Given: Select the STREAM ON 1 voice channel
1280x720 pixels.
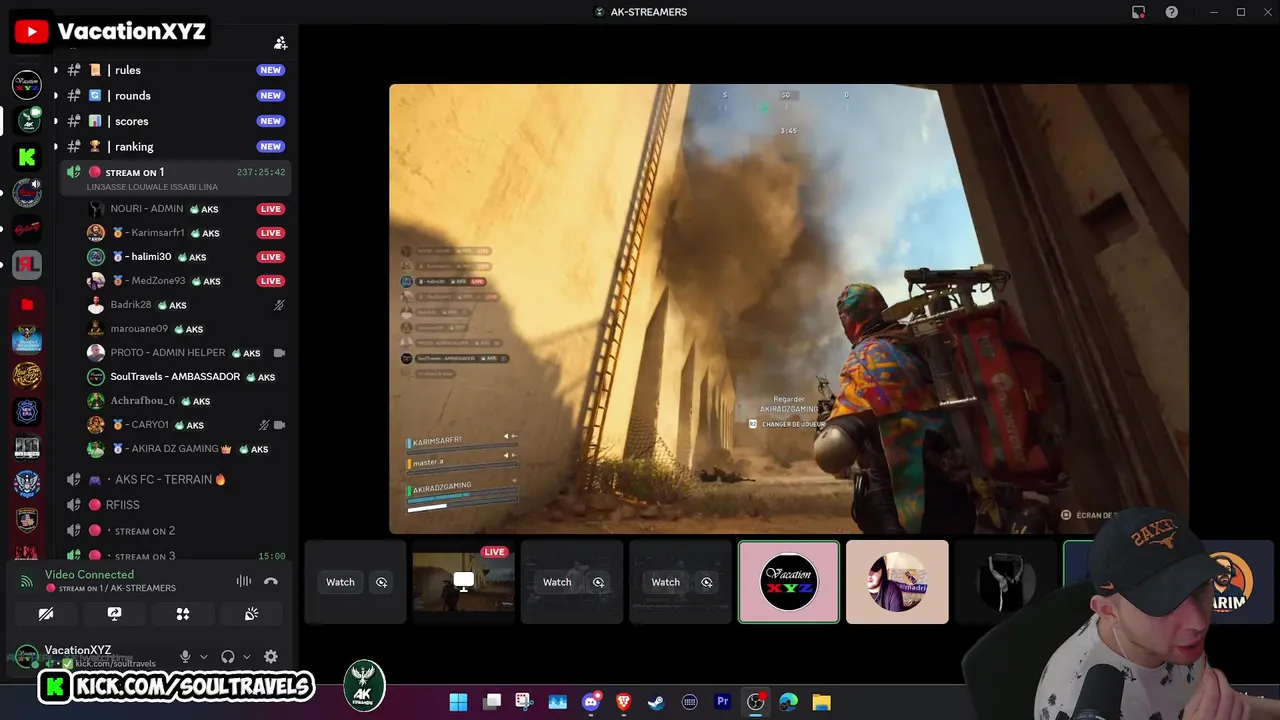Looking at the screenshot, I should pos(175,178).
